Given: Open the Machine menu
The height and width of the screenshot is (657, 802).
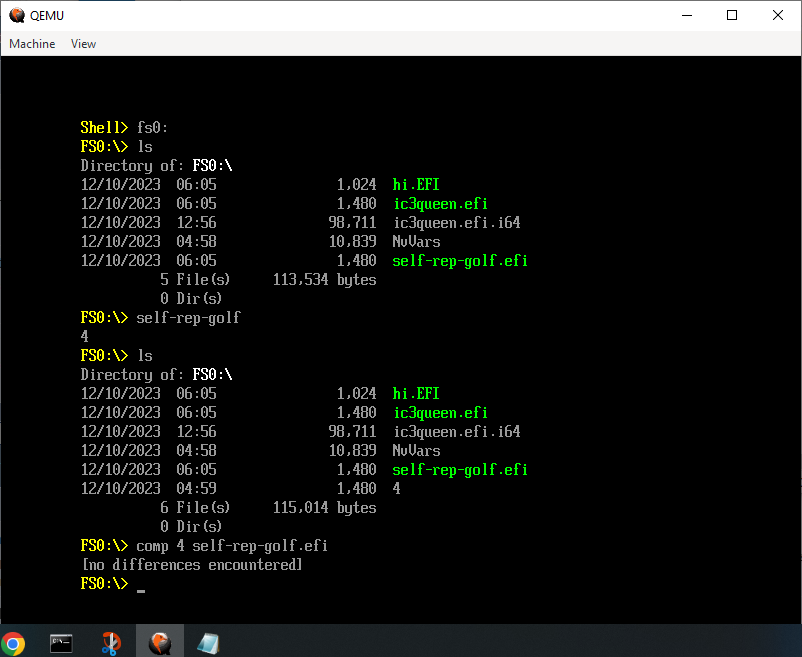Looking at the screenshot, I should [x=32, y=44].
